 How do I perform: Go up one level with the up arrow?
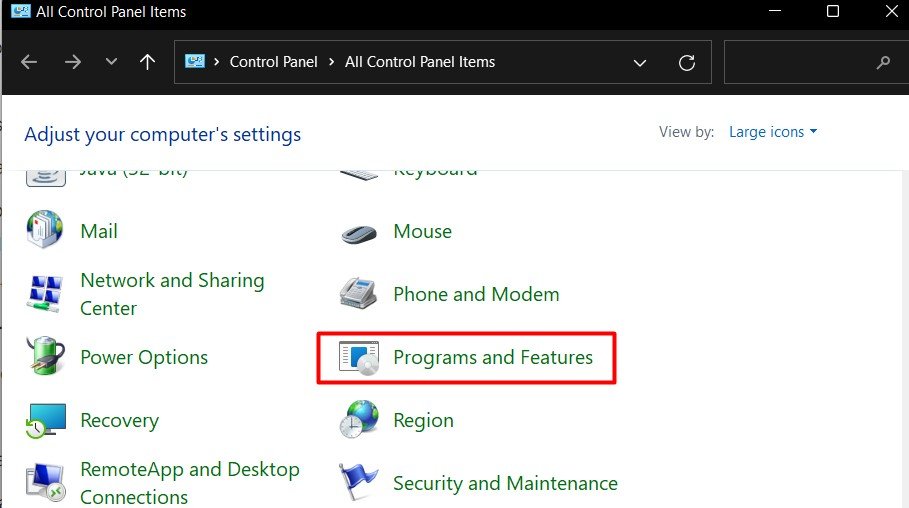147,62
